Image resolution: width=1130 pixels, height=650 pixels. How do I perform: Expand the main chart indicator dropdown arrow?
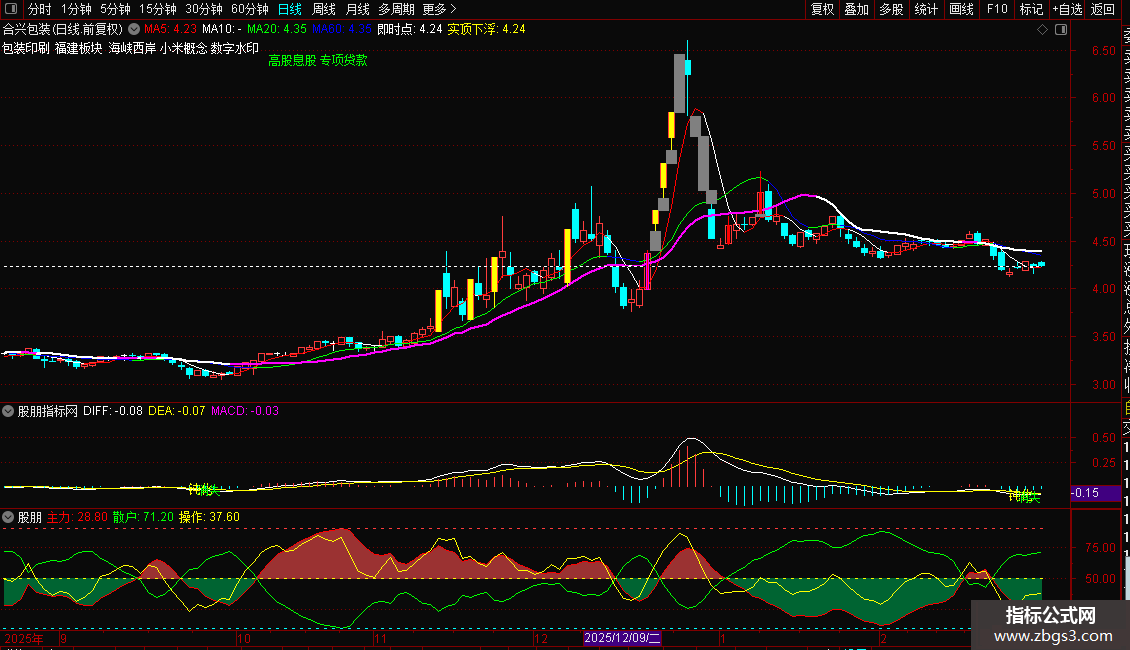[134, 30]
